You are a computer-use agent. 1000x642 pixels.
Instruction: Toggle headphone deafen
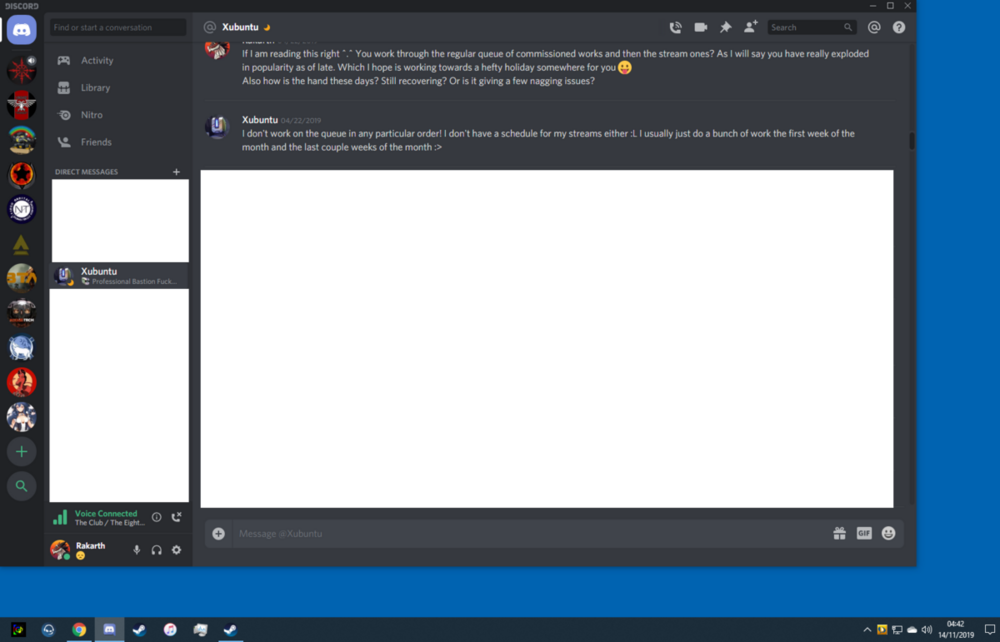click(x=156, y=550)
